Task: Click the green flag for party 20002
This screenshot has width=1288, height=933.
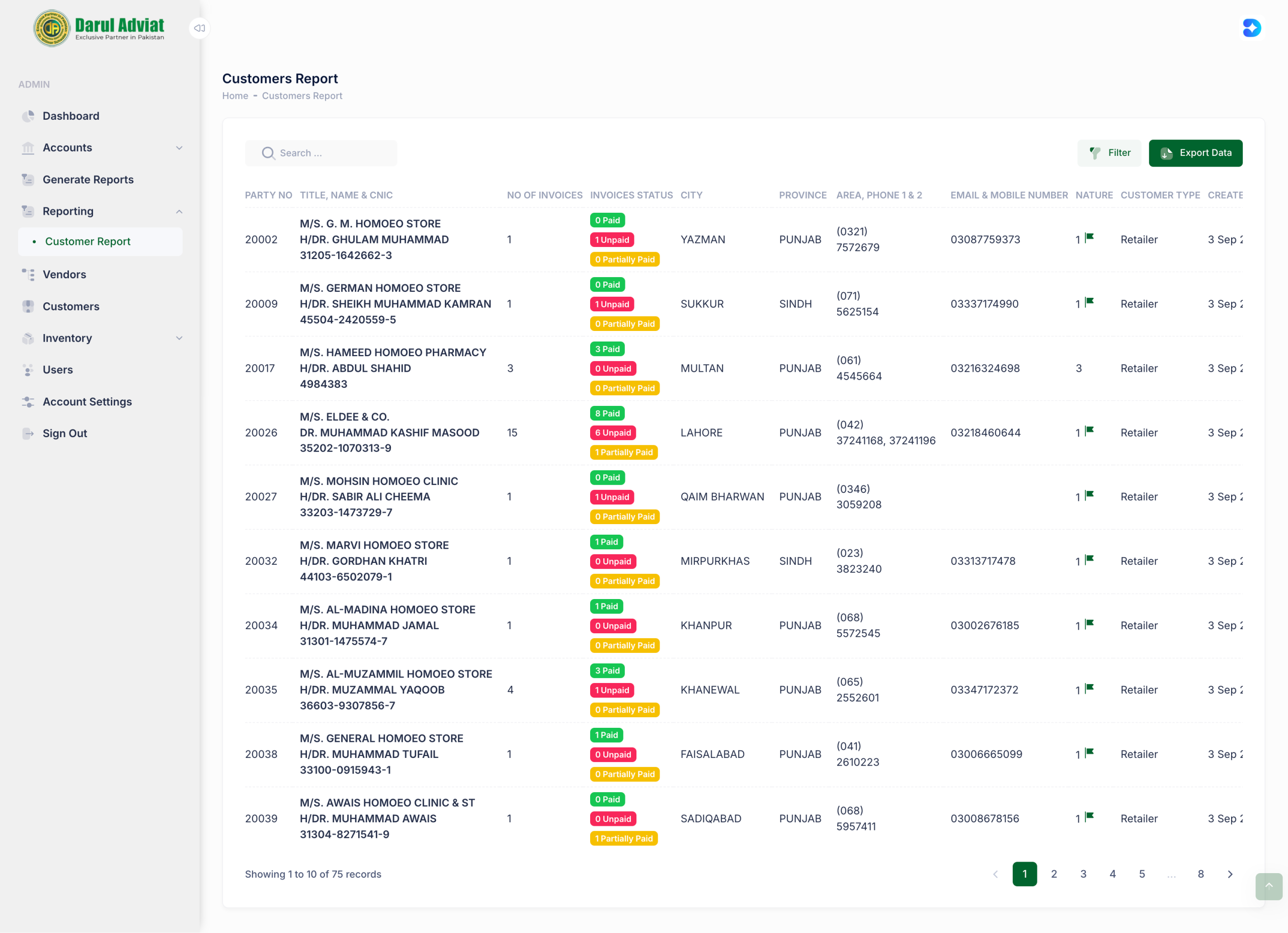Action: (x=1089, y=237)
